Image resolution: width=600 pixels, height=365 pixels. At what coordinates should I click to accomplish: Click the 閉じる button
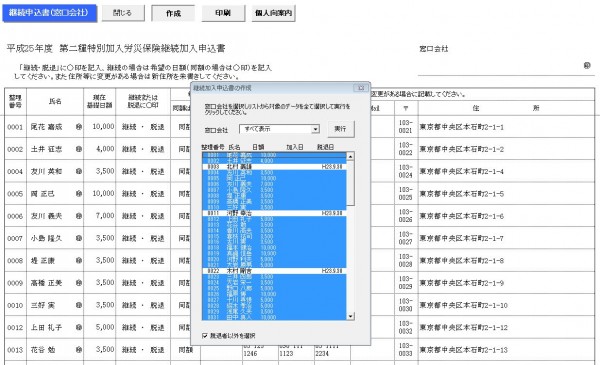click(x=123, y=13)
